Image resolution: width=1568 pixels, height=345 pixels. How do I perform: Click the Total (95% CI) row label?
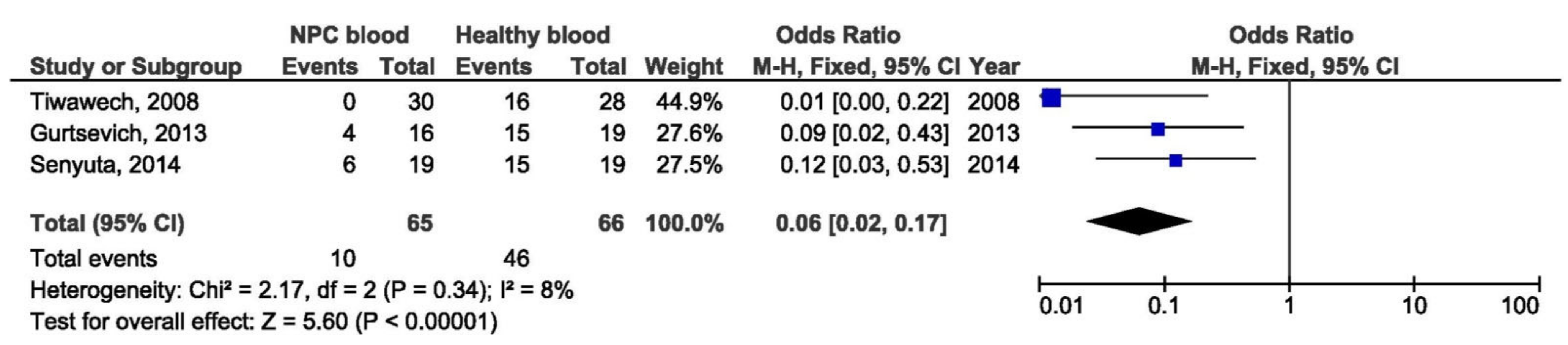click(107, 223)
